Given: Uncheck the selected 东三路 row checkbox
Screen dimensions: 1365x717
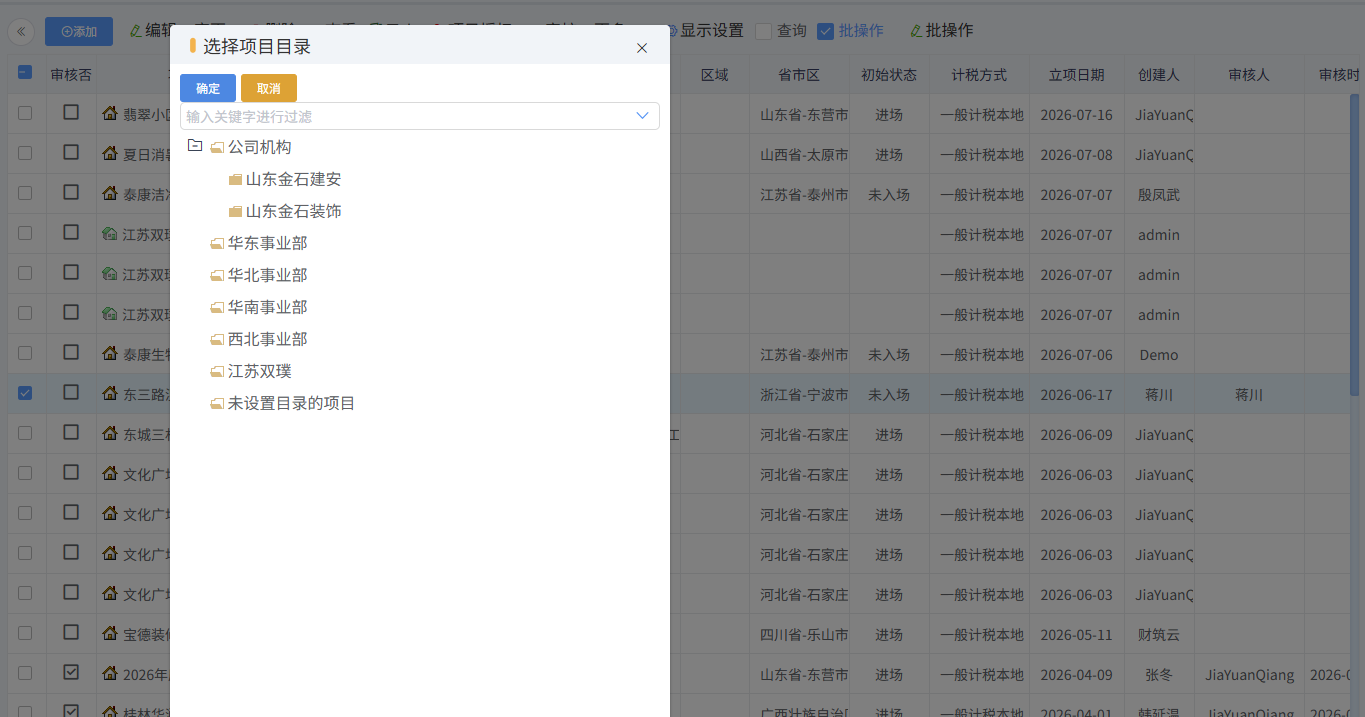Looking at the screenshot, I should pos(25,393).
